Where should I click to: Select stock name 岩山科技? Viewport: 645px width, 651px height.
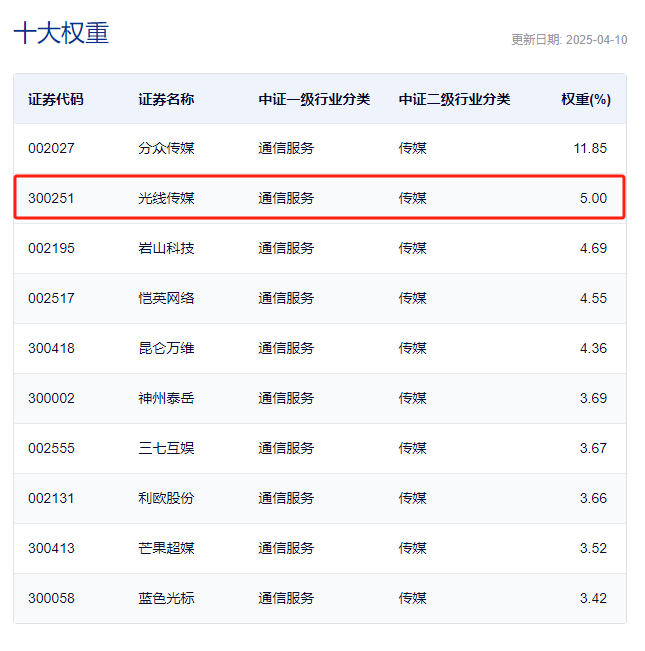(x=166, y=248)
